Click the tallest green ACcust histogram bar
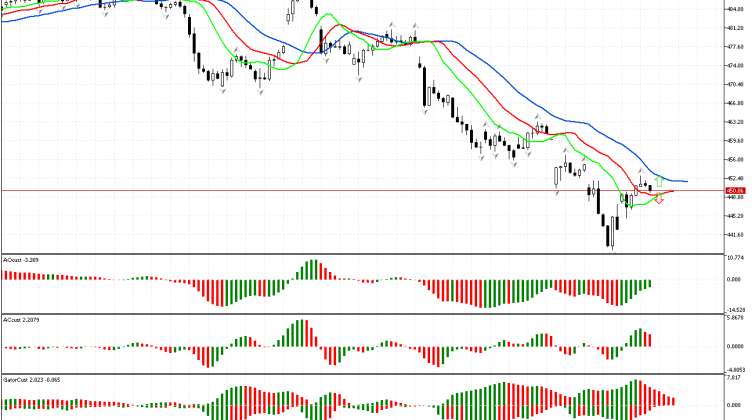Image resolution: width=752 pixels, height=420 pixels. pos(304,334)
